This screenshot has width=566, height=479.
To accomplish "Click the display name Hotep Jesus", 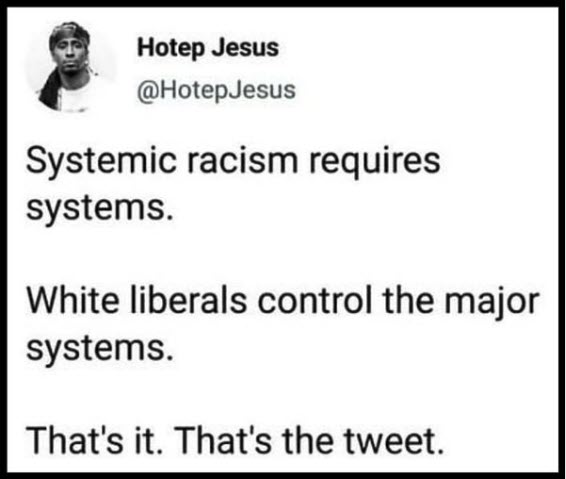I will [208, 48].
